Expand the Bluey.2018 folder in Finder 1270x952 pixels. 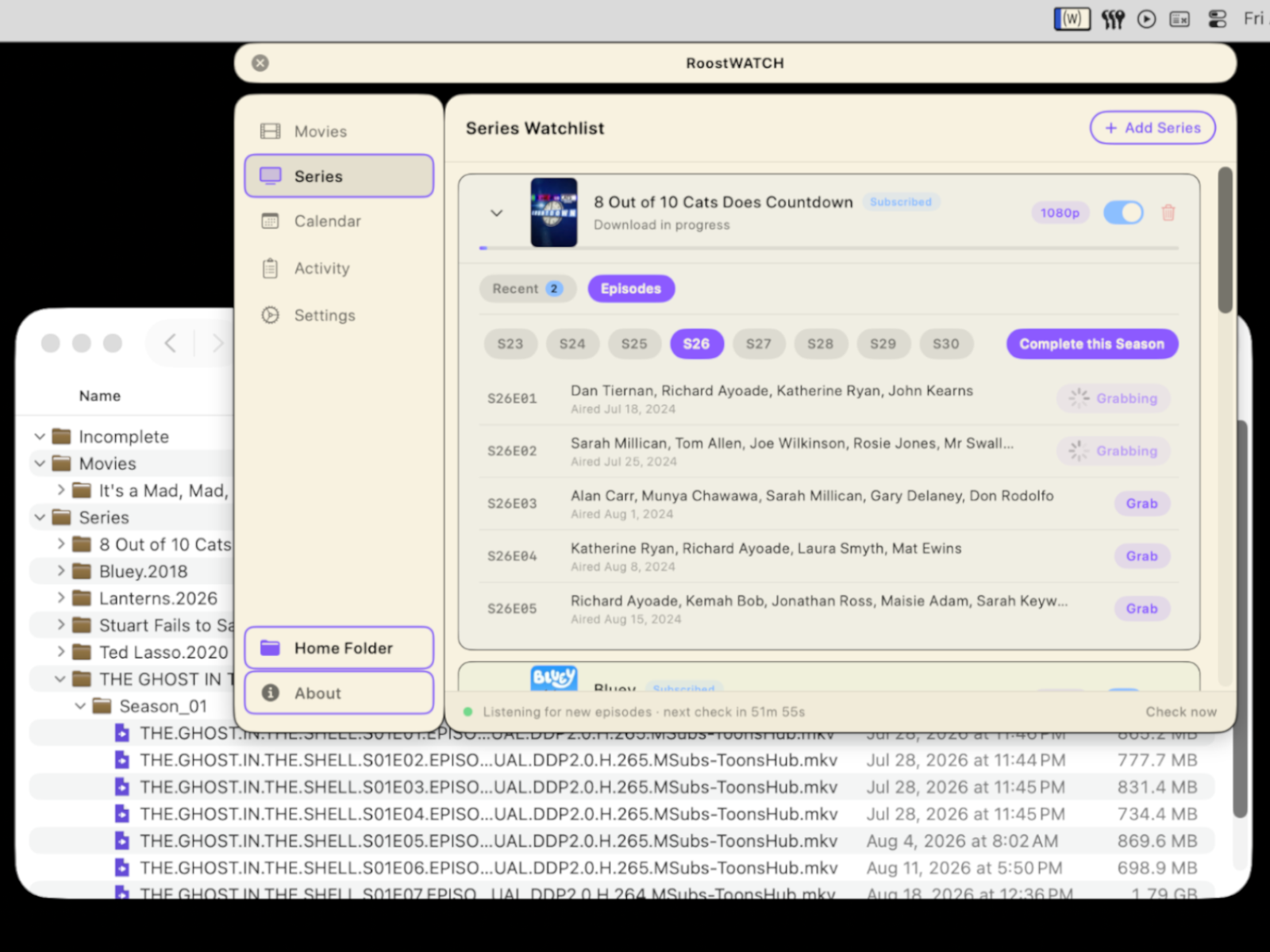coord(61,571)
